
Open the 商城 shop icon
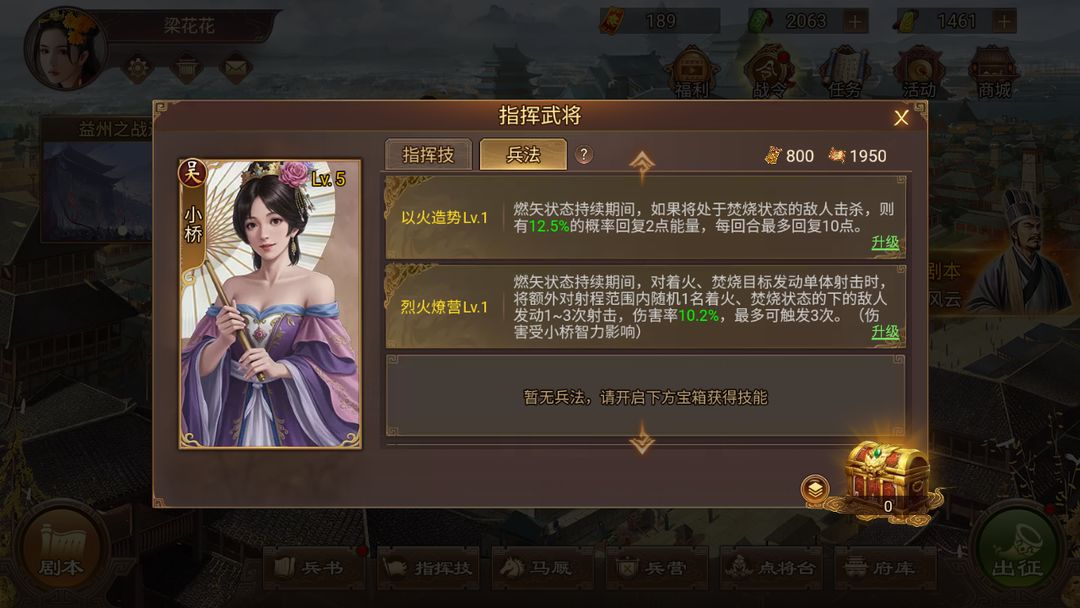coord(994,72)
